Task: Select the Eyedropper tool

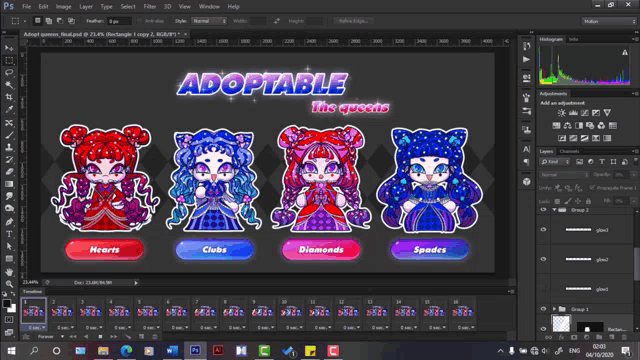Action: click(9, 109)
